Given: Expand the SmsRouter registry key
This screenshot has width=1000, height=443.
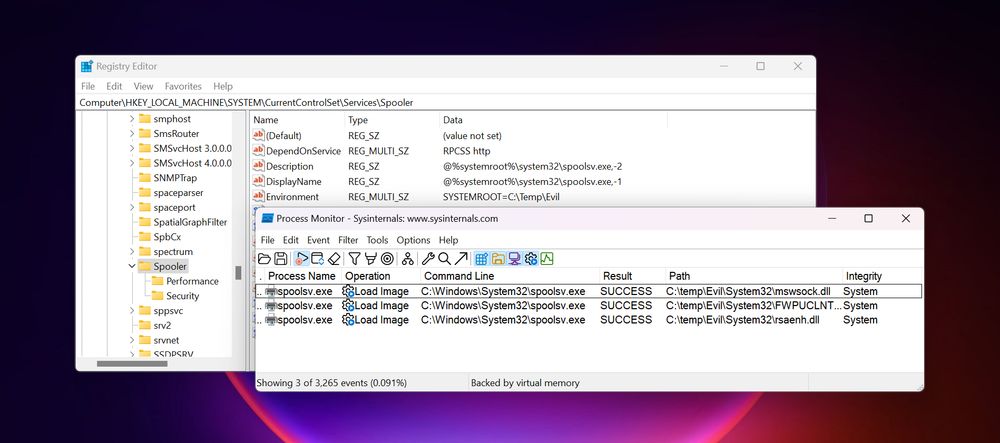Looking at the screenshot, I should click(132, 134).
